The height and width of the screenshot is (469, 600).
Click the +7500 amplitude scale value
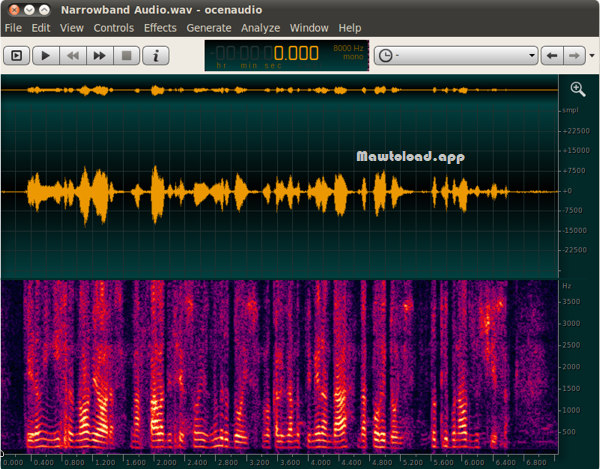point(574,171)
